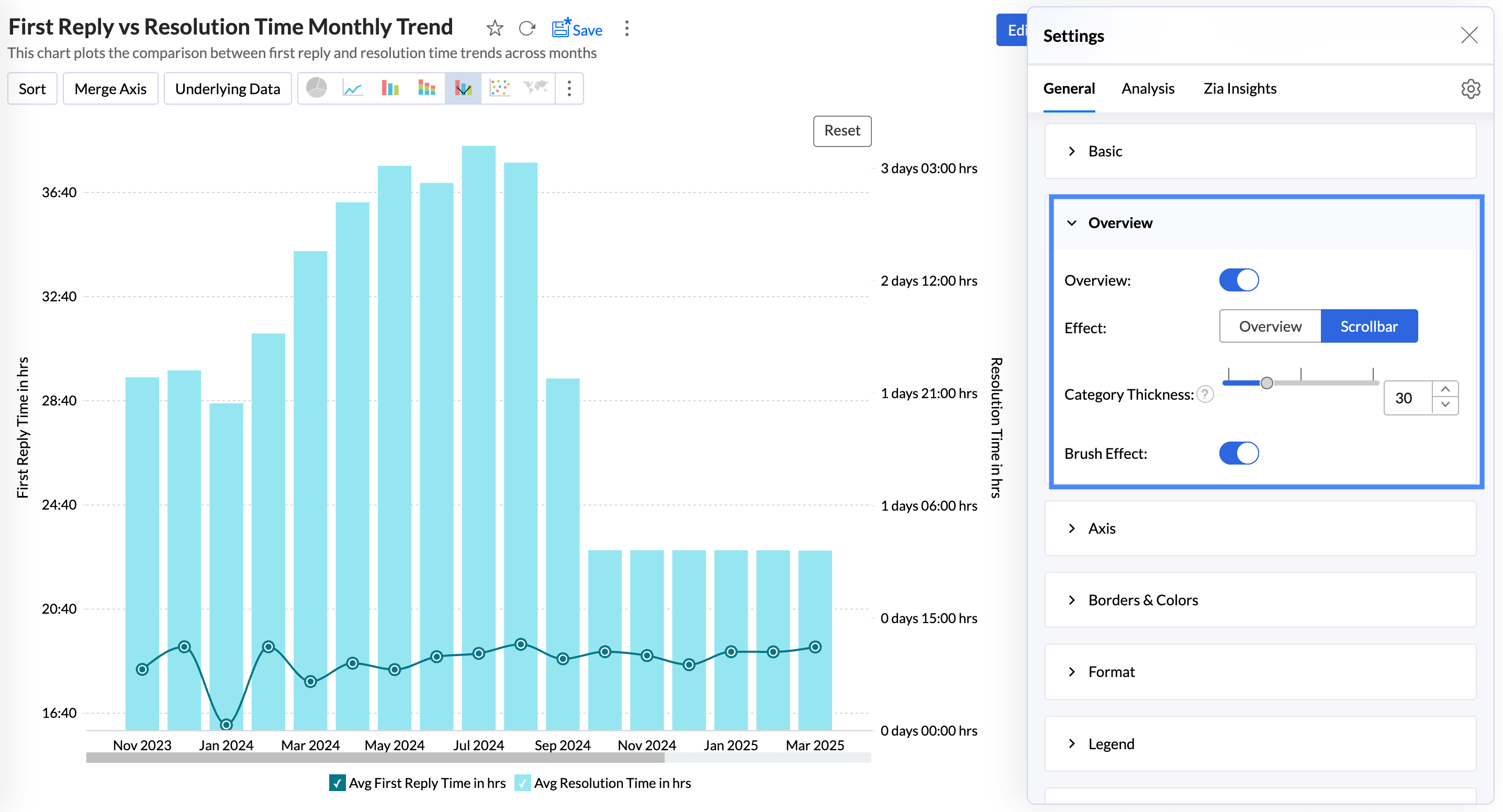
Task: Select the pie chart type icon
Action: click(x=316, y=88)
